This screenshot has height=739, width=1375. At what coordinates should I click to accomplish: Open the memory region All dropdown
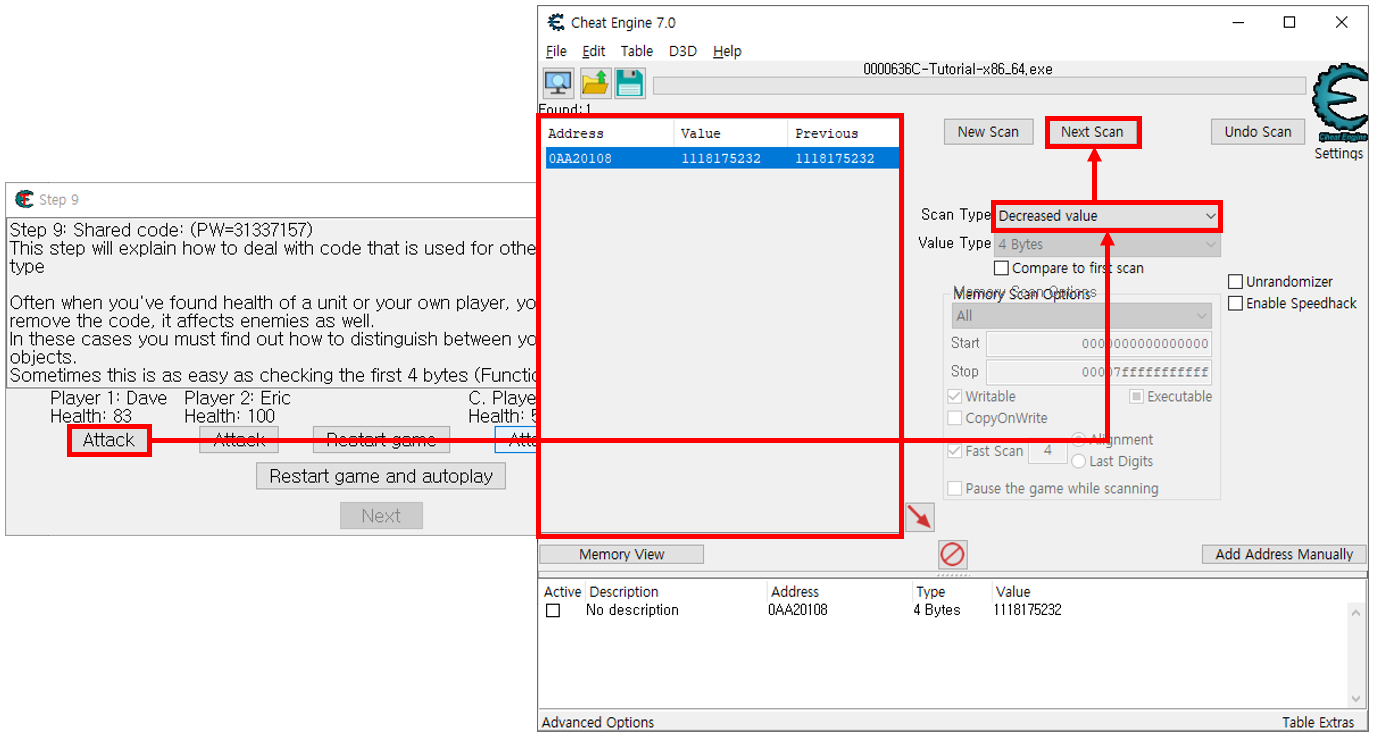(1082, 316)
